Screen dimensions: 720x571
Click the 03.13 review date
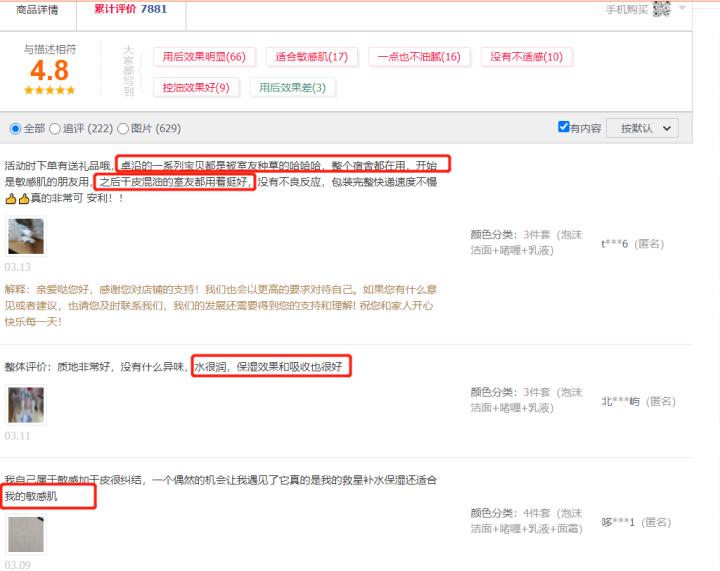click(17, 267)
